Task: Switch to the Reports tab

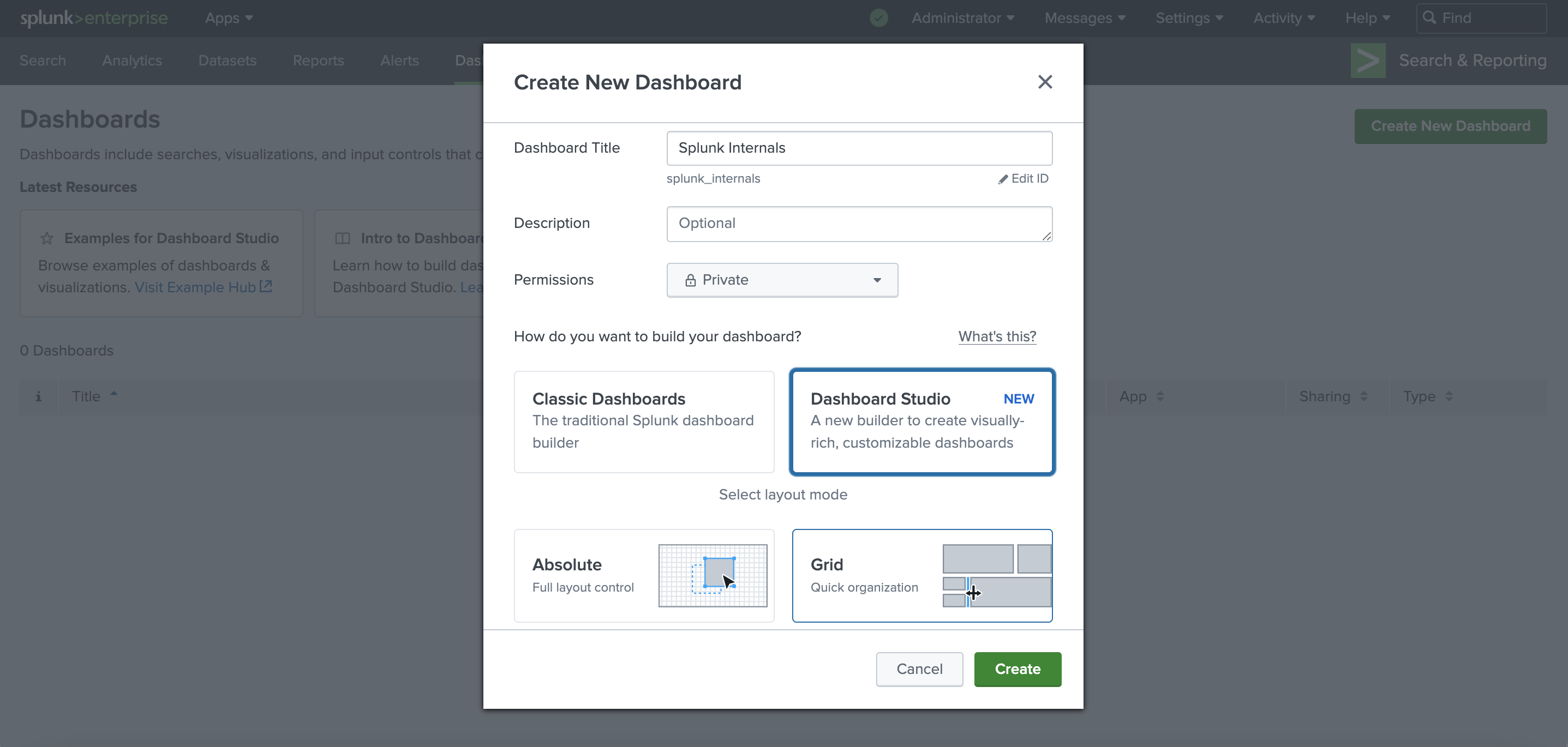Action: 319,60
